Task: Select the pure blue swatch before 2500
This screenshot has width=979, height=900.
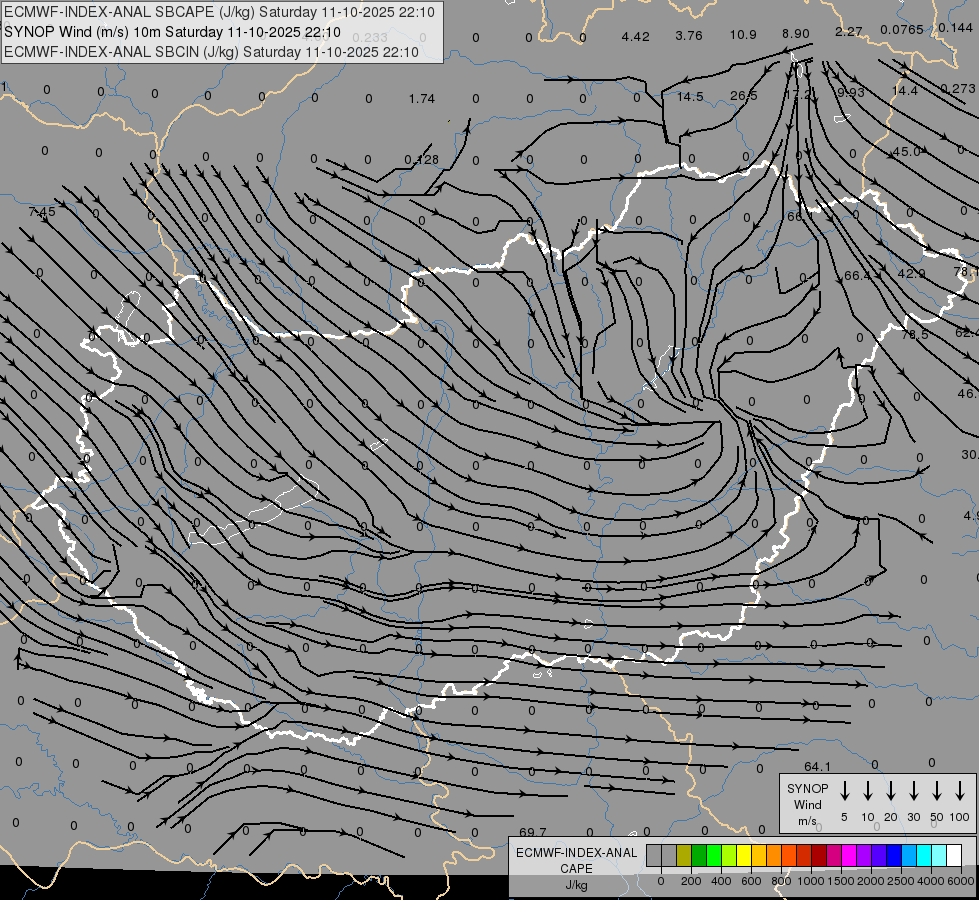Action: 893,855
